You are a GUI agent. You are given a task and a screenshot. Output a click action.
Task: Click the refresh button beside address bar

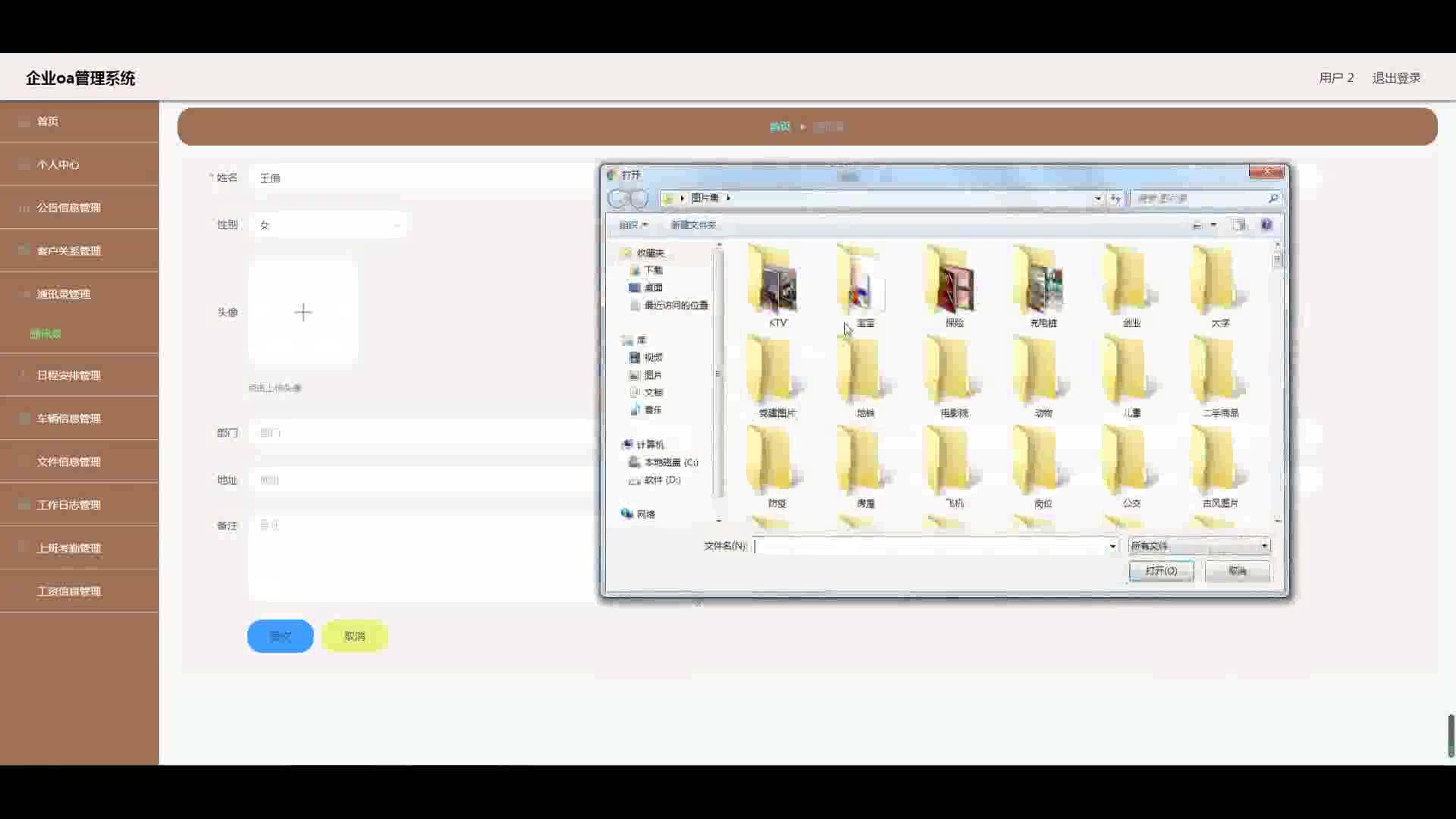(x=1116, y=198)
